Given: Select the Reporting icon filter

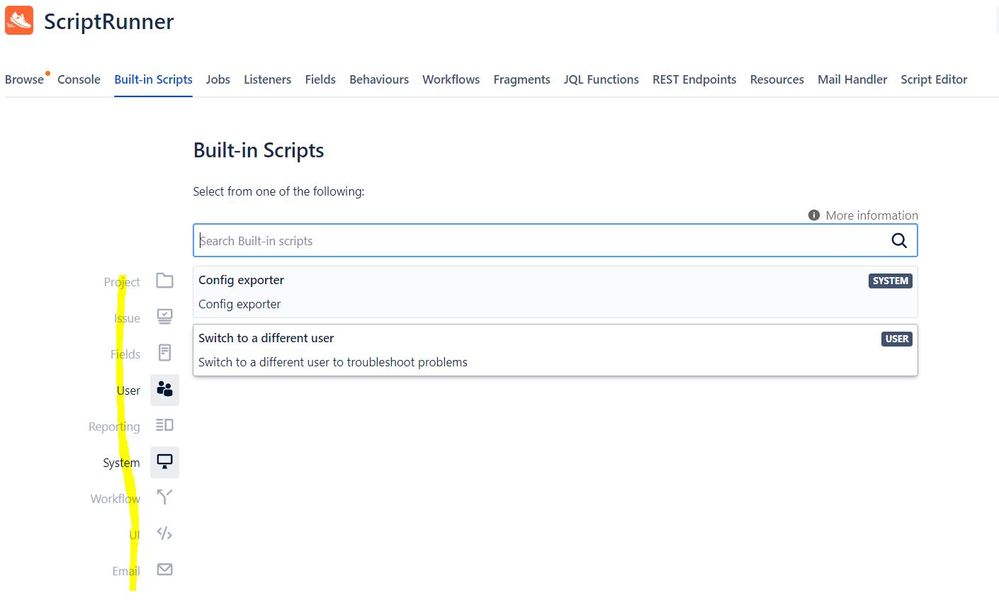Looking at the screenshot, I should click(164, 425).
